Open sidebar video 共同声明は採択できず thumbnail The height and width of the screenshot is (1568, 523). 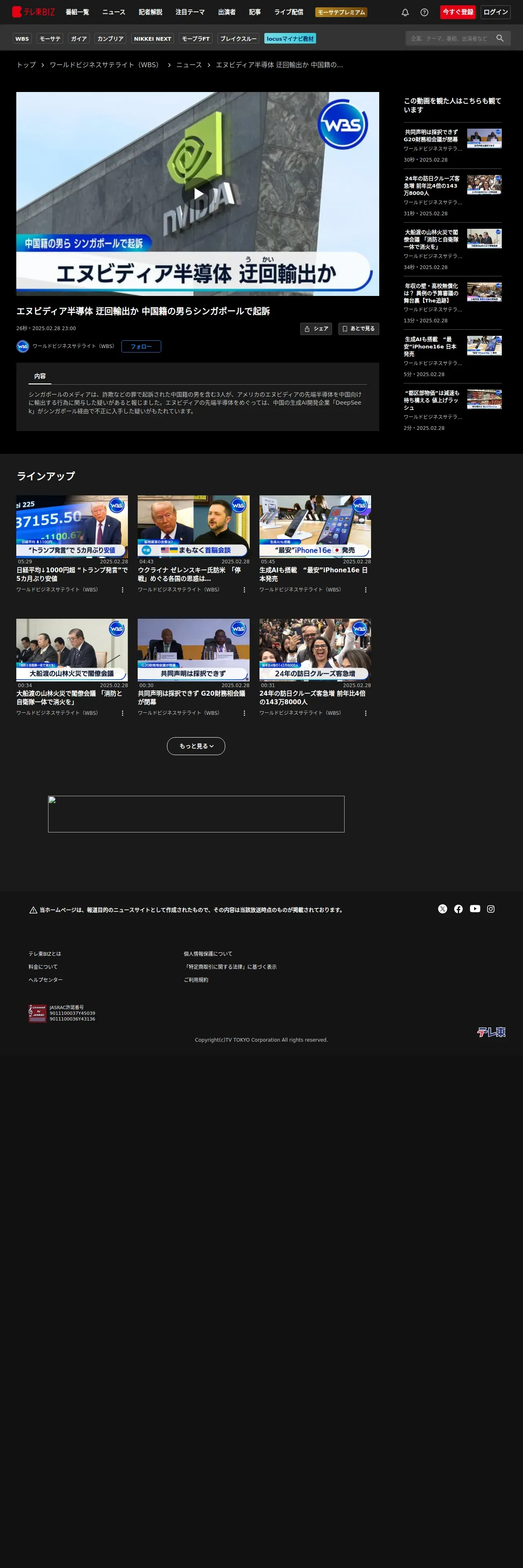484,138
